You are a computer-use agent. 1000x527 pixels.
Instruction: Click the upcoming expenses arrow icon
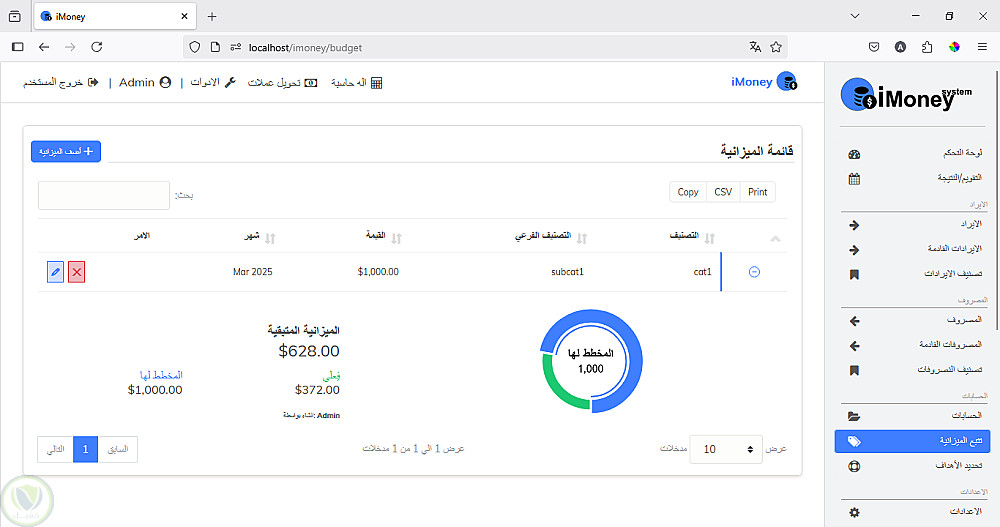pos(854,346)
